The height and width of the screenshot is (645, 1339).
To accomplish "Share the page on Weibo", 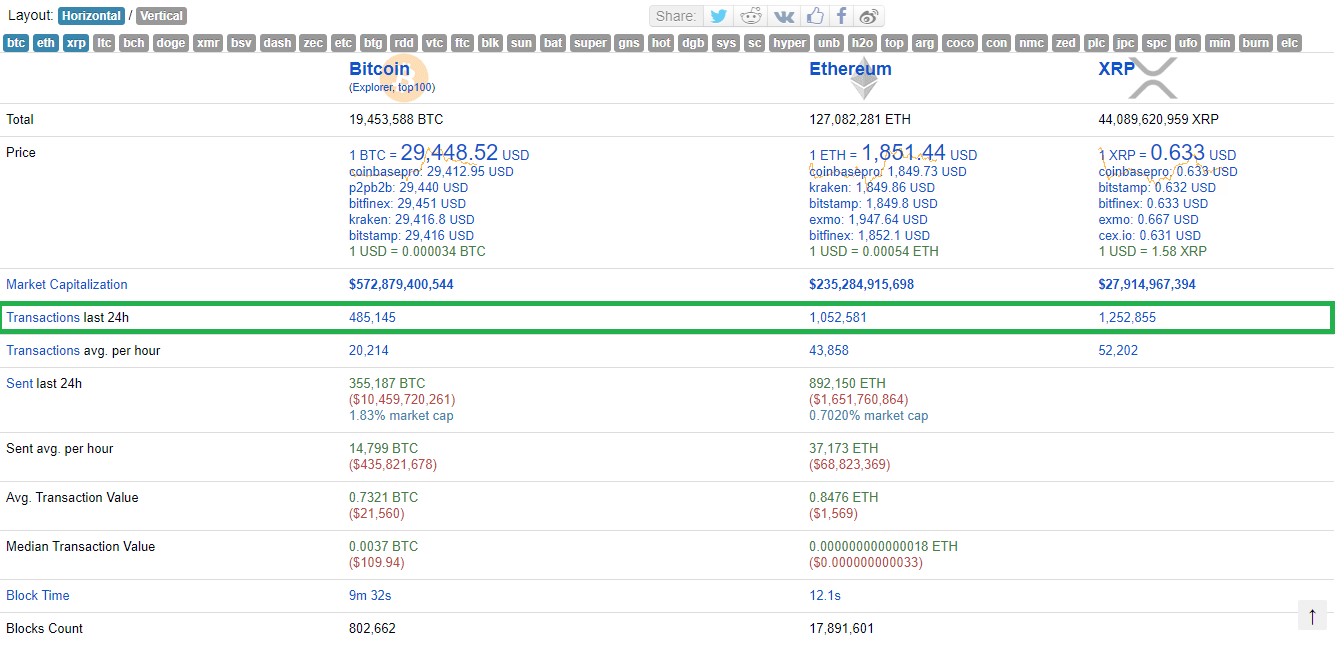I will point(870,16).
